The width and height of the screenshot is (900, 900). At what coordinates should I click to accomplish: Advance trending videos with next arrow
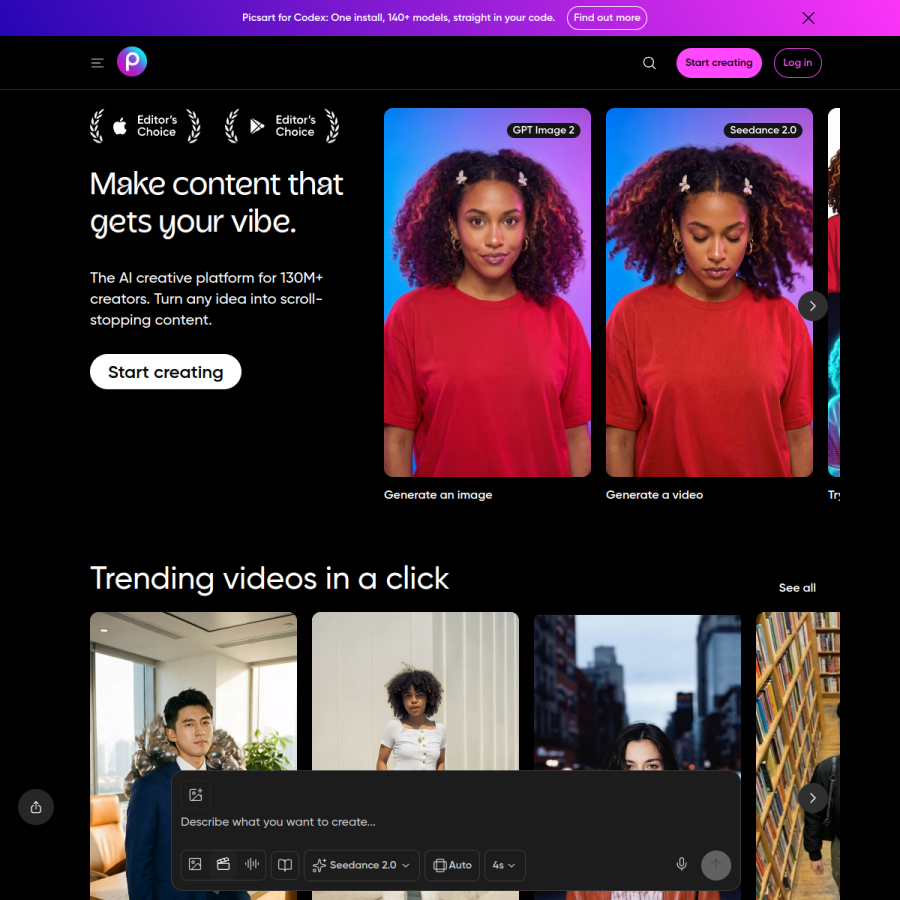[x=812, y=798]
